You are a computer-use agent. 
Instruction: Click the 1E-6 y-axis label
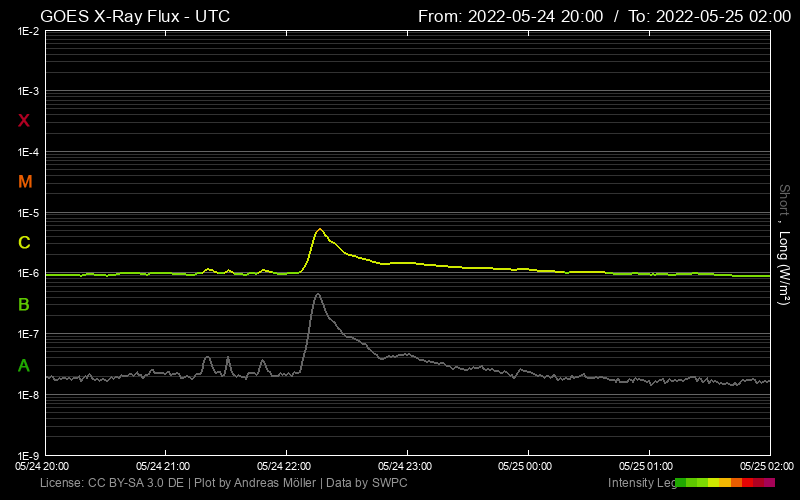point(28,273)
